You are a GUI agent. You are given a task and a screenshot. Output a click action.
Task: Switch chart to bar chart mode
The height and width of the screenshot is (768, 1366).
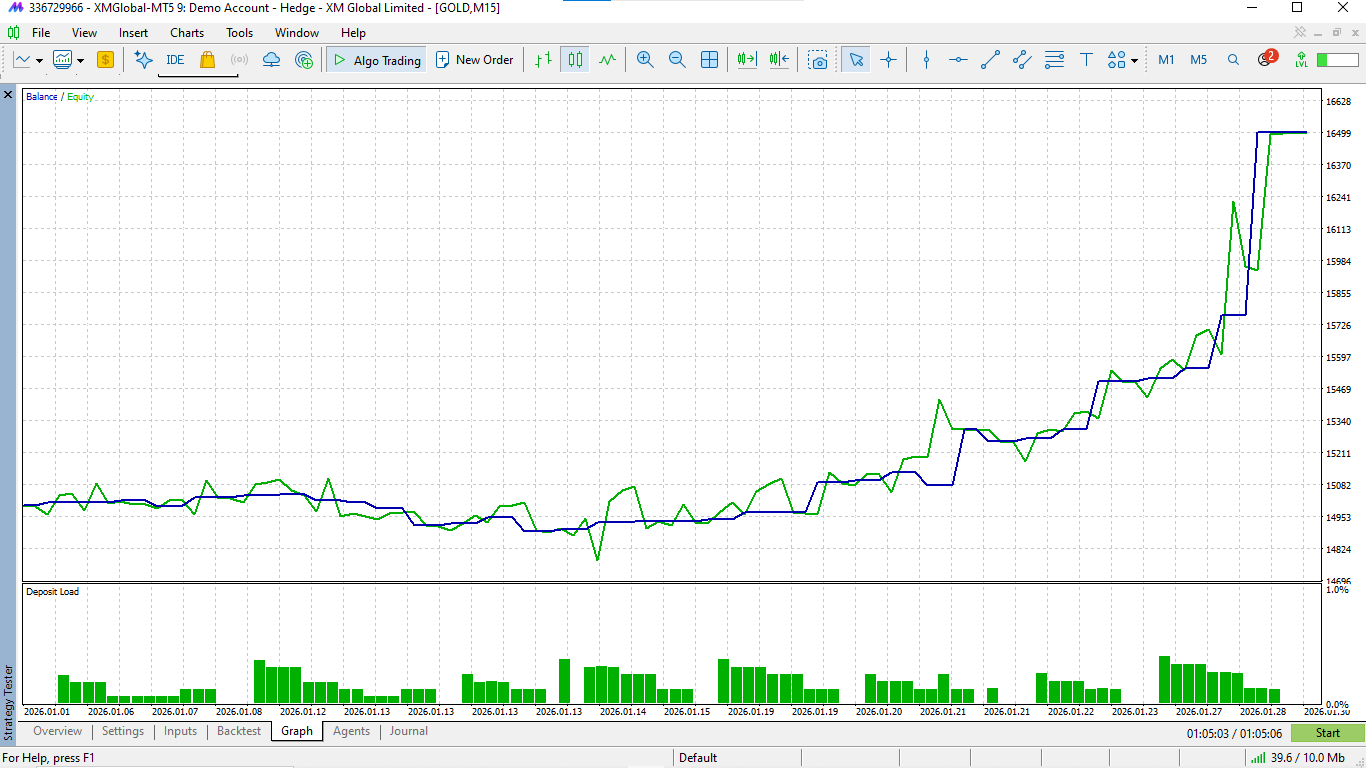(x=543, y=60)
